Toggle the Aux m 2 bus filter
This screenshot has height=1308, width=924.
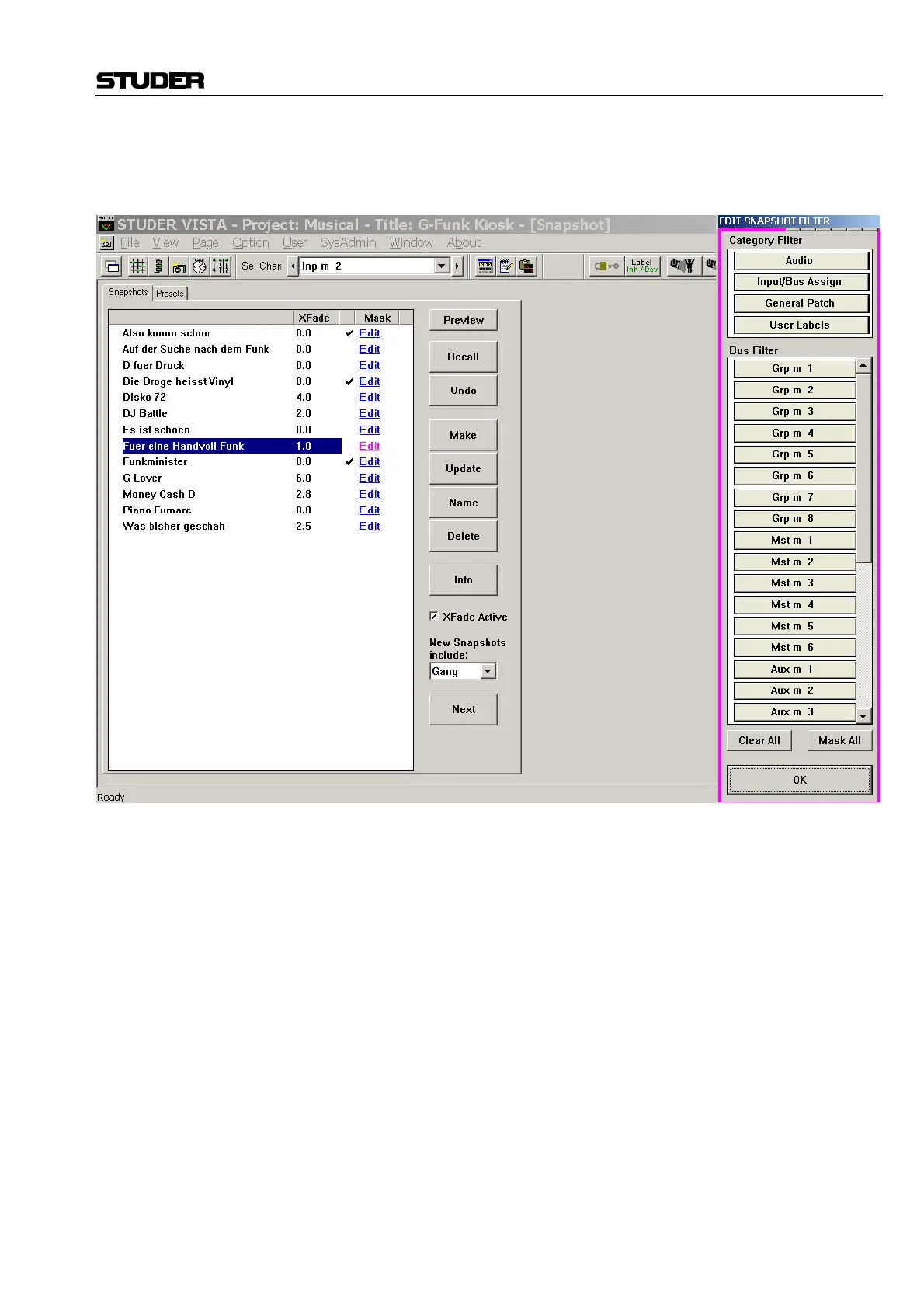pyautogui.click(x=794, y=691)
